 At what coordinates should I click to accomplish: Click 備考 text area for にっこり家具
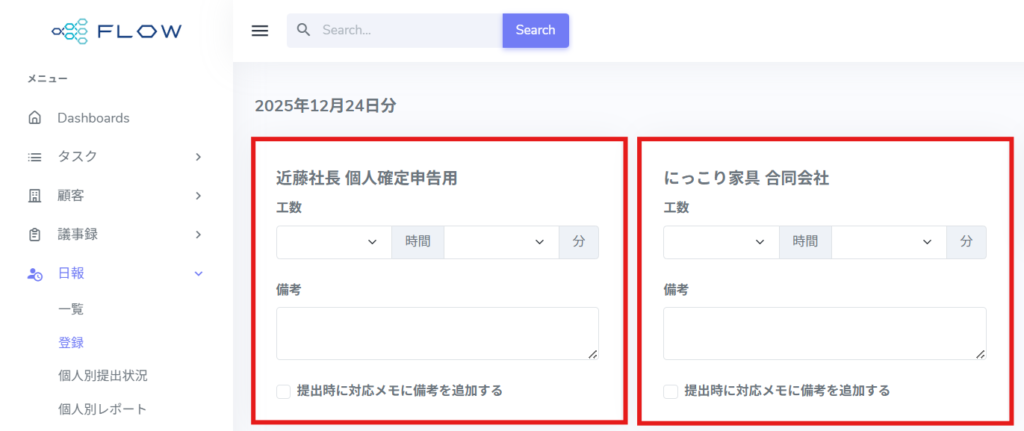click(x=824, y=333)
